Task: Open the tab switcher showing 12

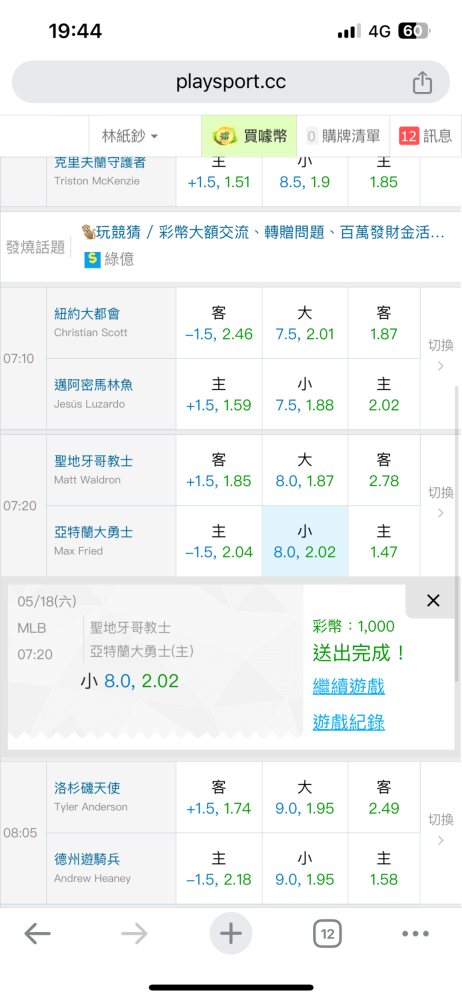Action: click(327, 934)
